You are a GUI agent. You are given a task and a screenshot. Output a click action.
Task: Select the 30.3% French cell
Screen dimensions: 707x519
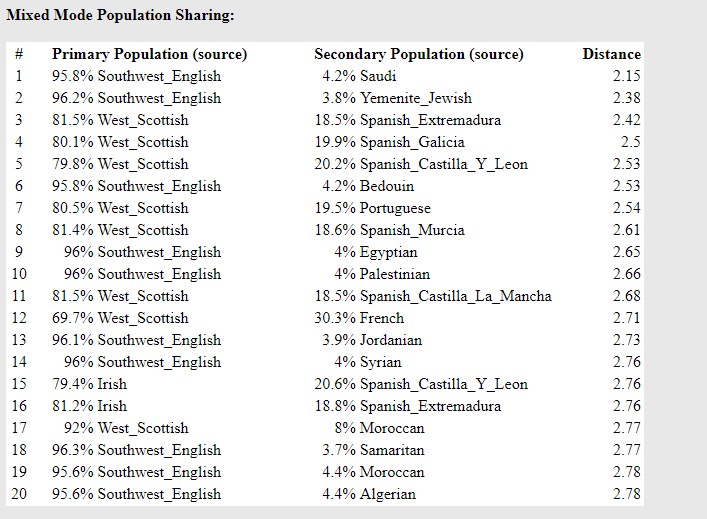pos(359,318)
